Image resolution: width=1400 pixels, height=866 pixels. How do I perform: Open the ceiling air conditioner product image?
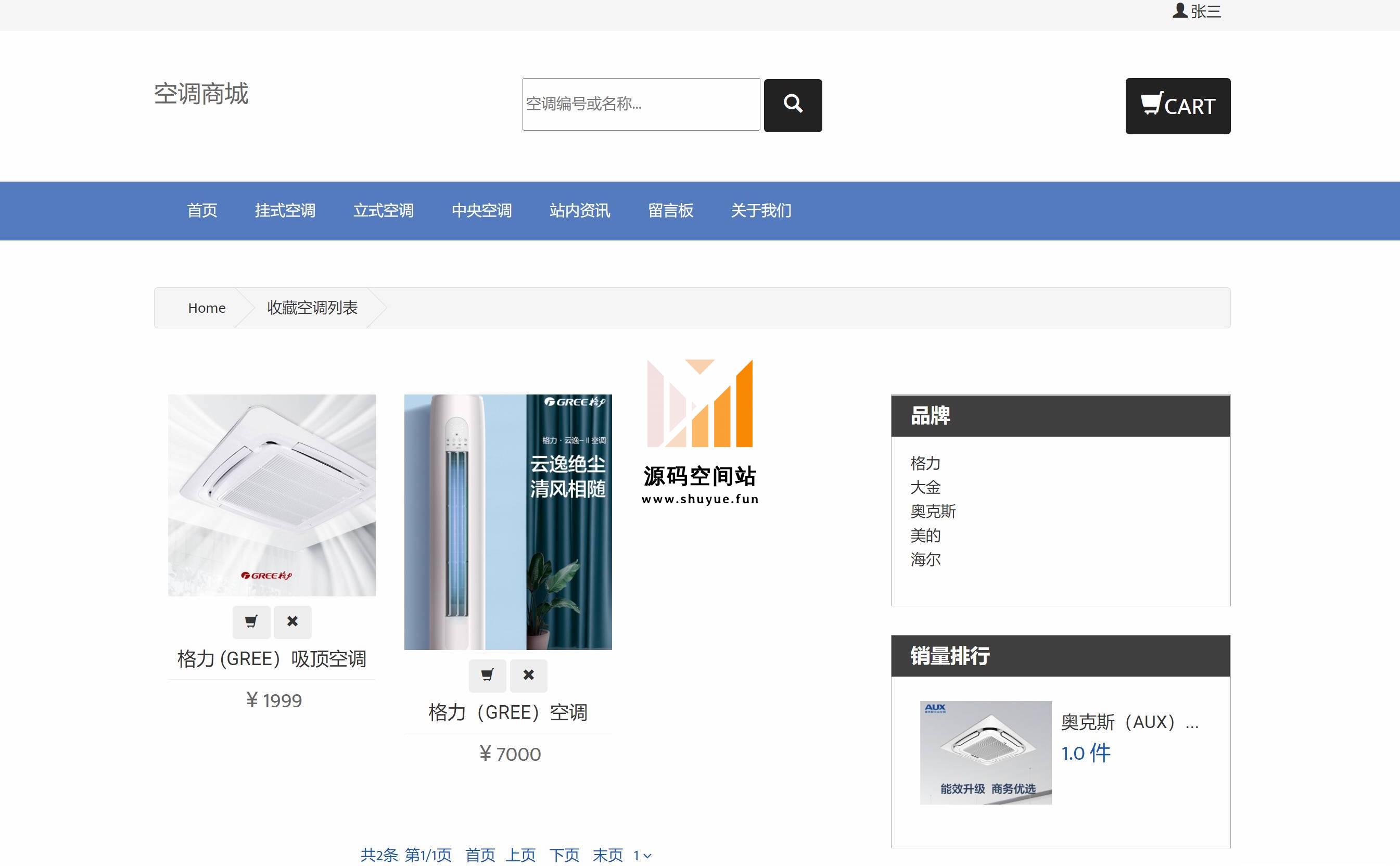[272, 495]
